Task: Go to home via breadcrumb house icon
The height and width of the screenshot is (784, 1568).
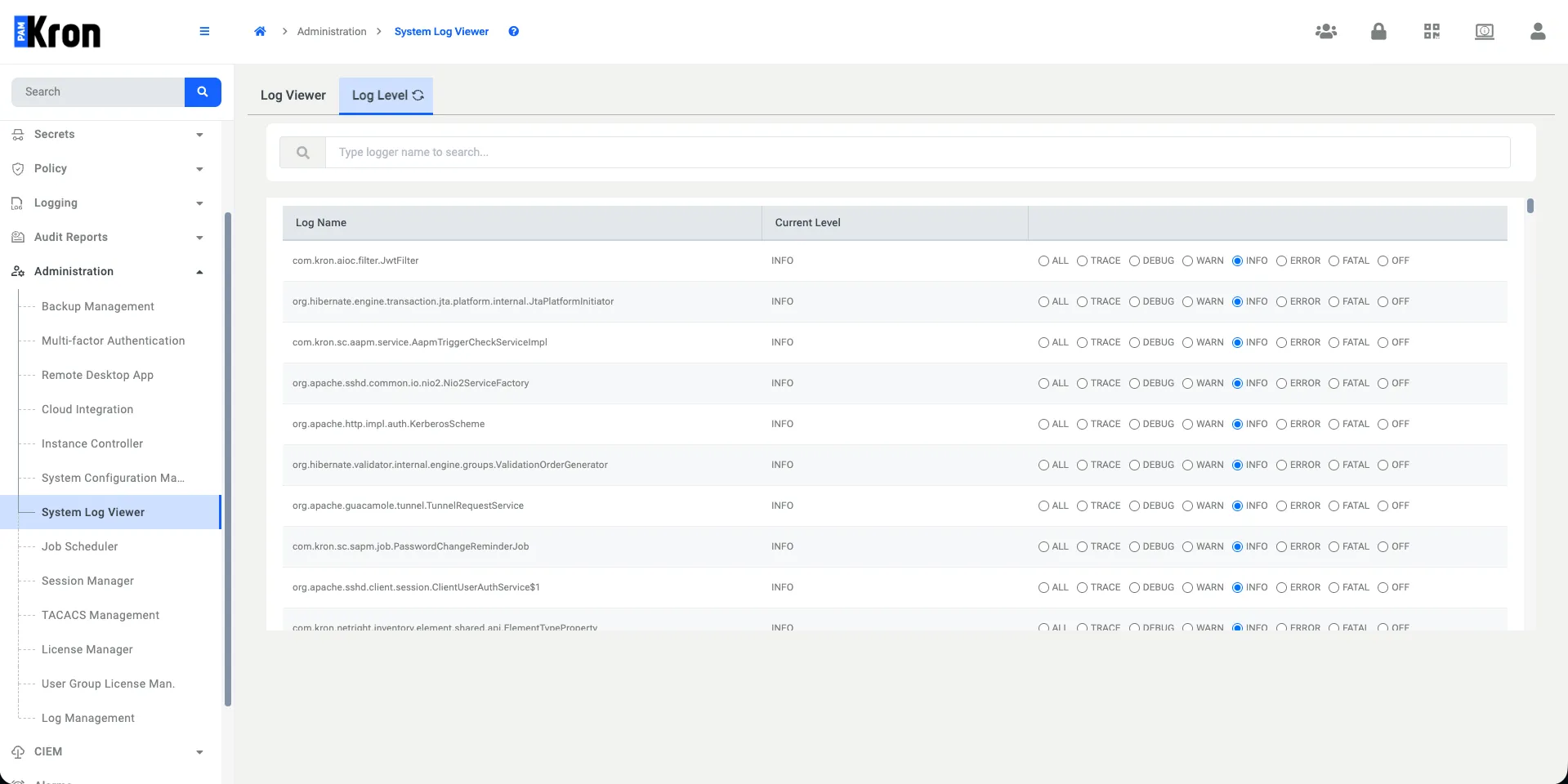Action: (260, 32)
